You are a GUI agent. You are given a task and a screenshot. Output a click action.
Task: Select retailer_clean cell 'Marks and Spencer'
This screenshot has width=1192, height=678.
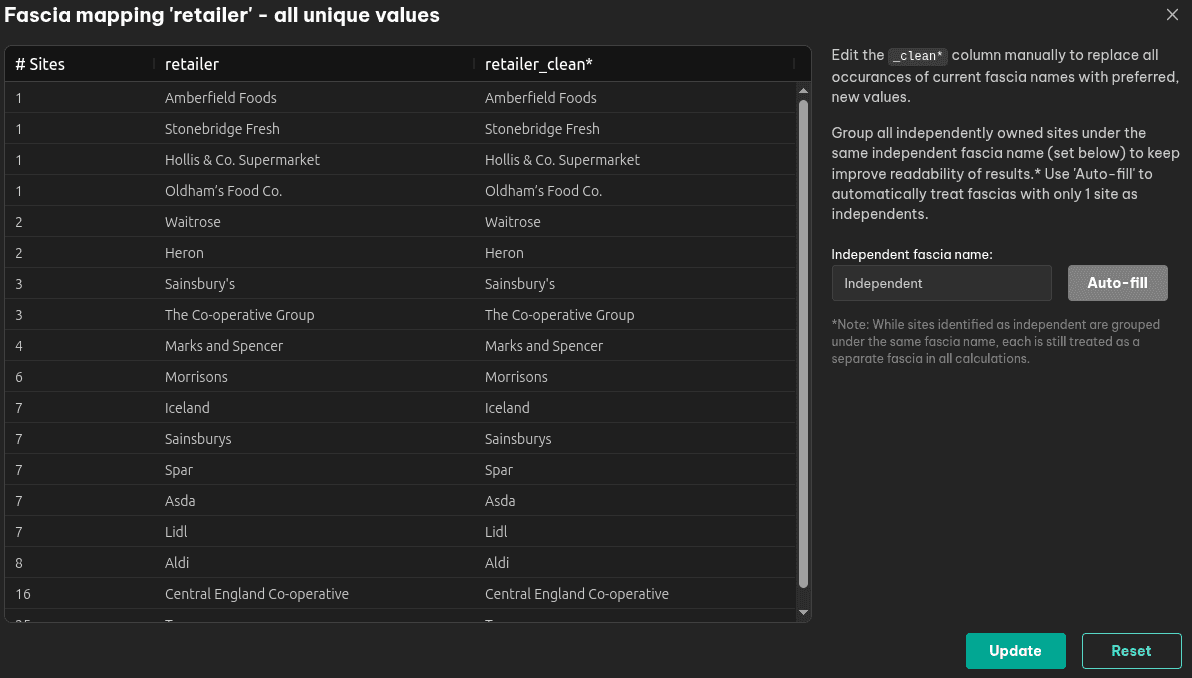tap(635, 346)
